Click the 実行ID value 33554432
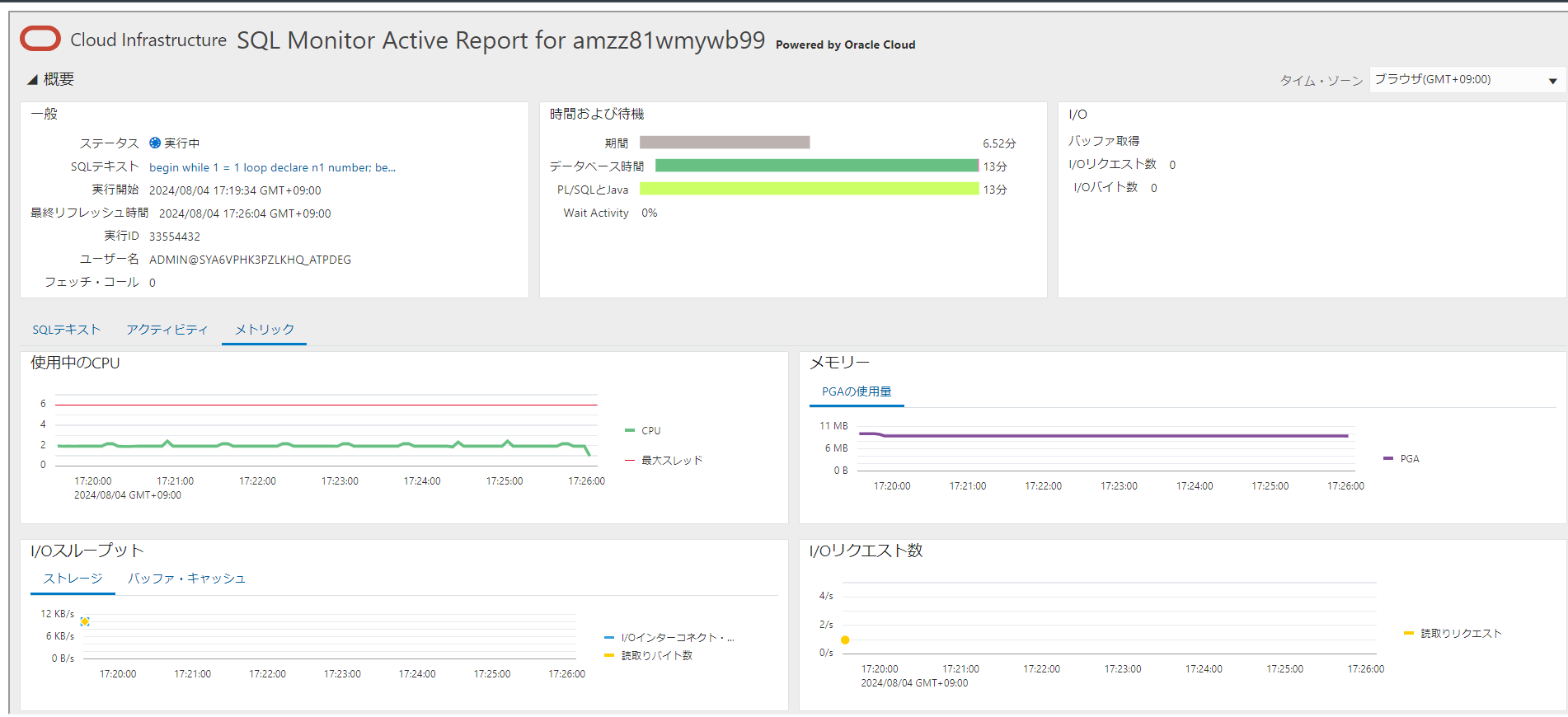 click(175, 237)
